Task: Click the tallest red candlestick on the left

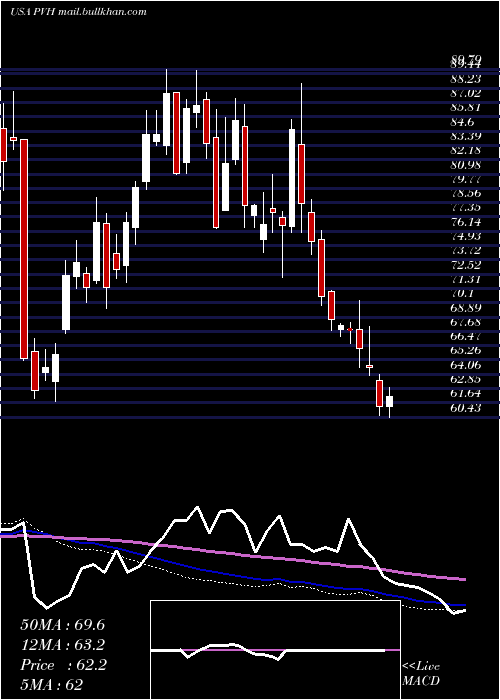Action: [x=24, y=249]
